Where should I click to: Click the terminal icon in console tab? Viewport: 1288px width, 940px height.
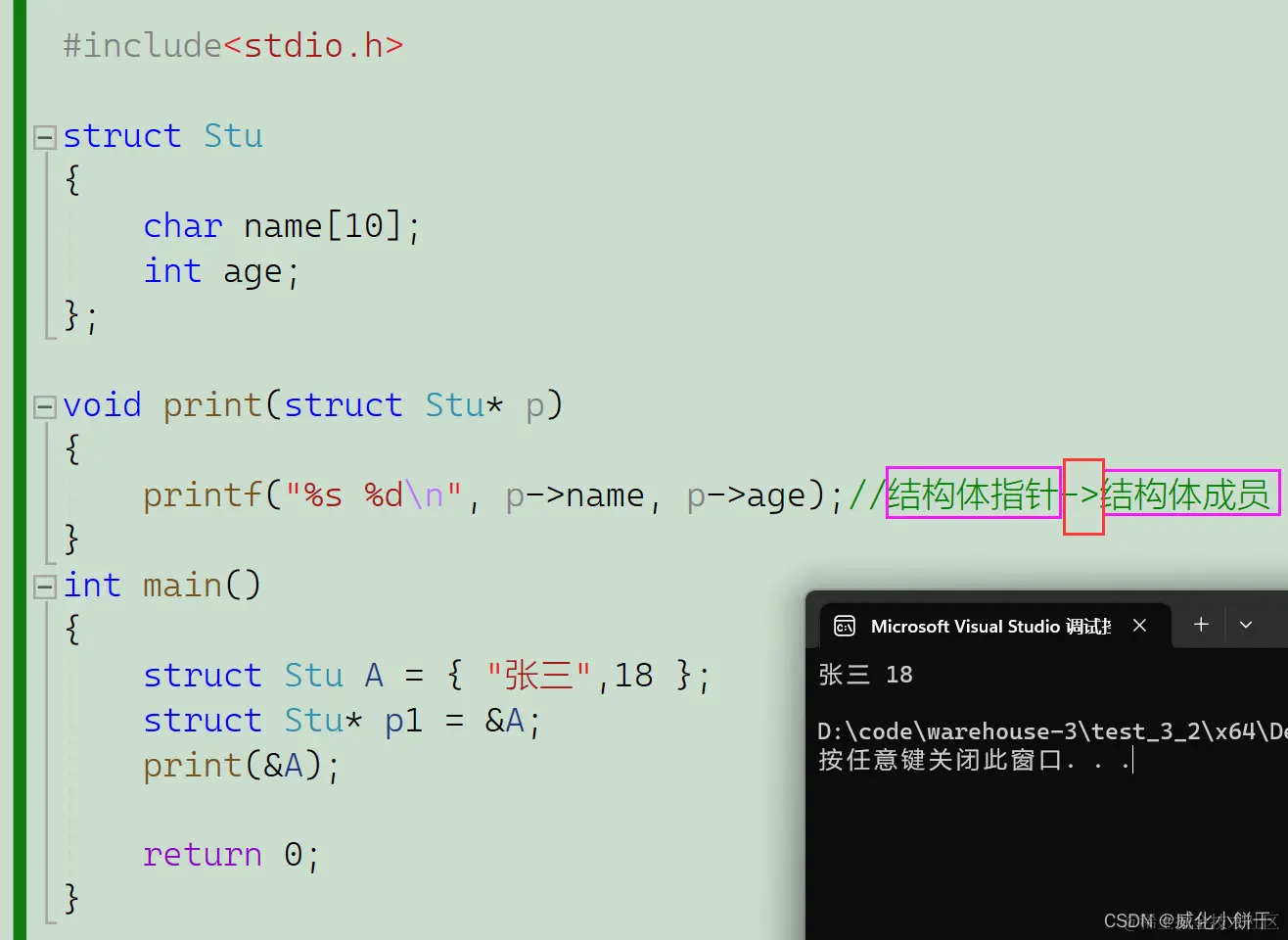coord(845,627)
